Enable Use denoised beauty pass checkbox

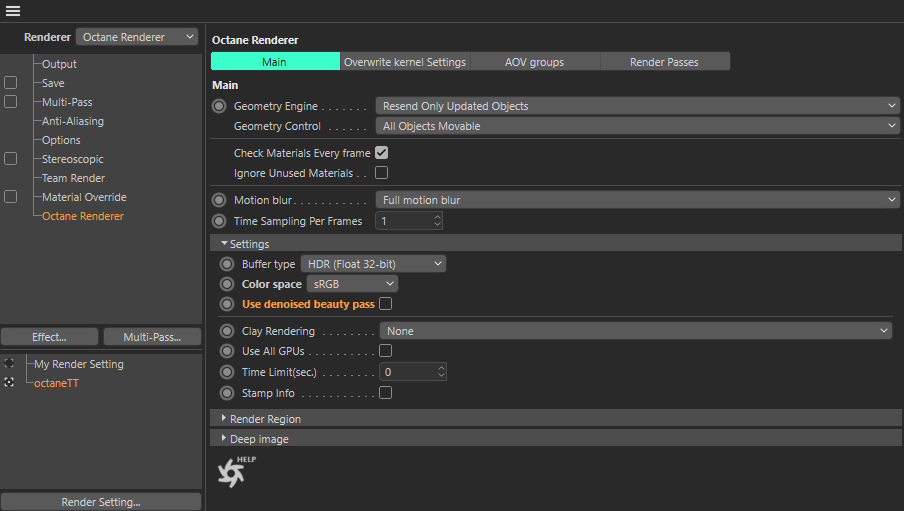[x=385, y=304]
